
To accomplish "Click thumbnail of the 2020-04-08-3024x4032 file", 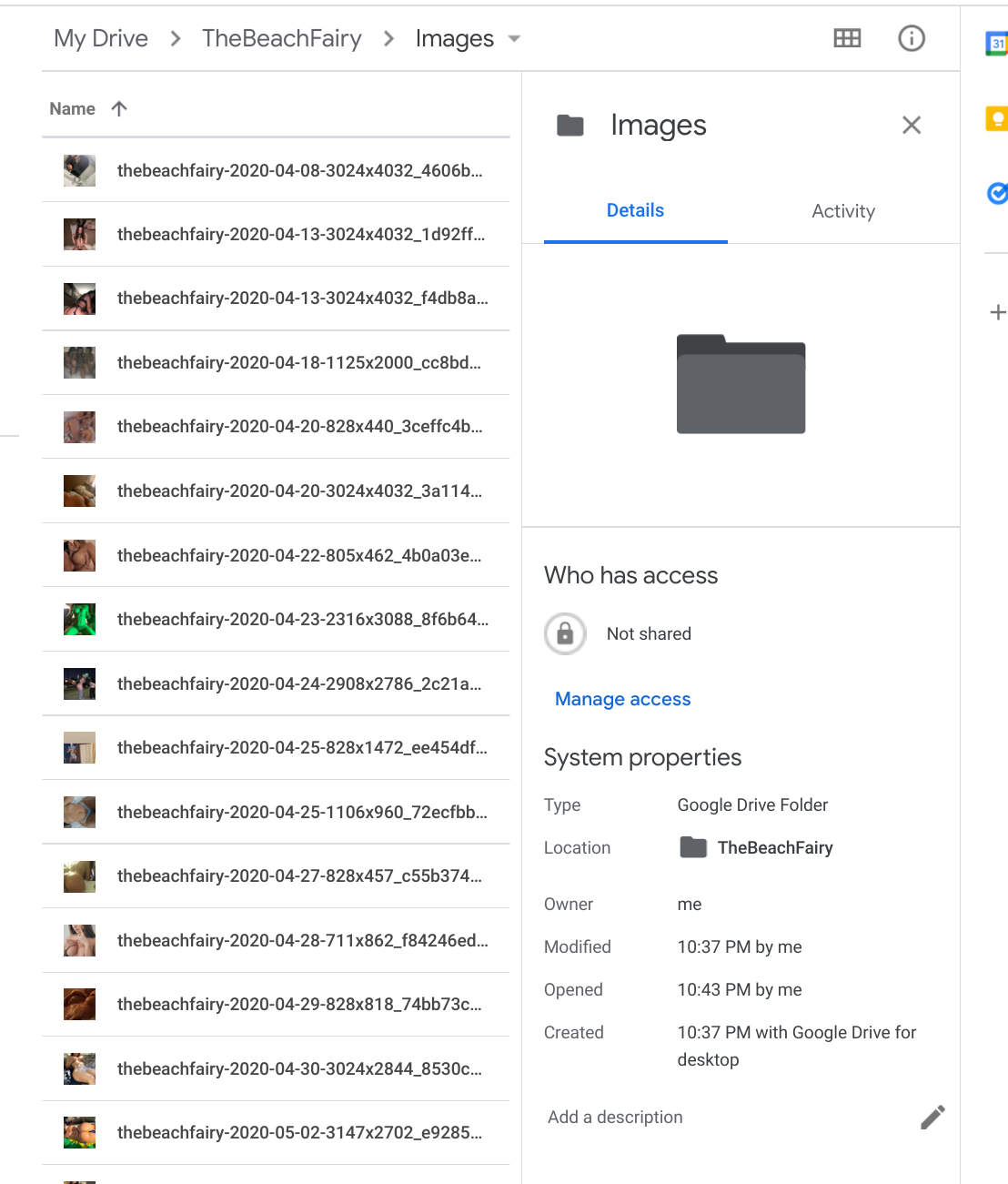I will click(x=79, y=170).
